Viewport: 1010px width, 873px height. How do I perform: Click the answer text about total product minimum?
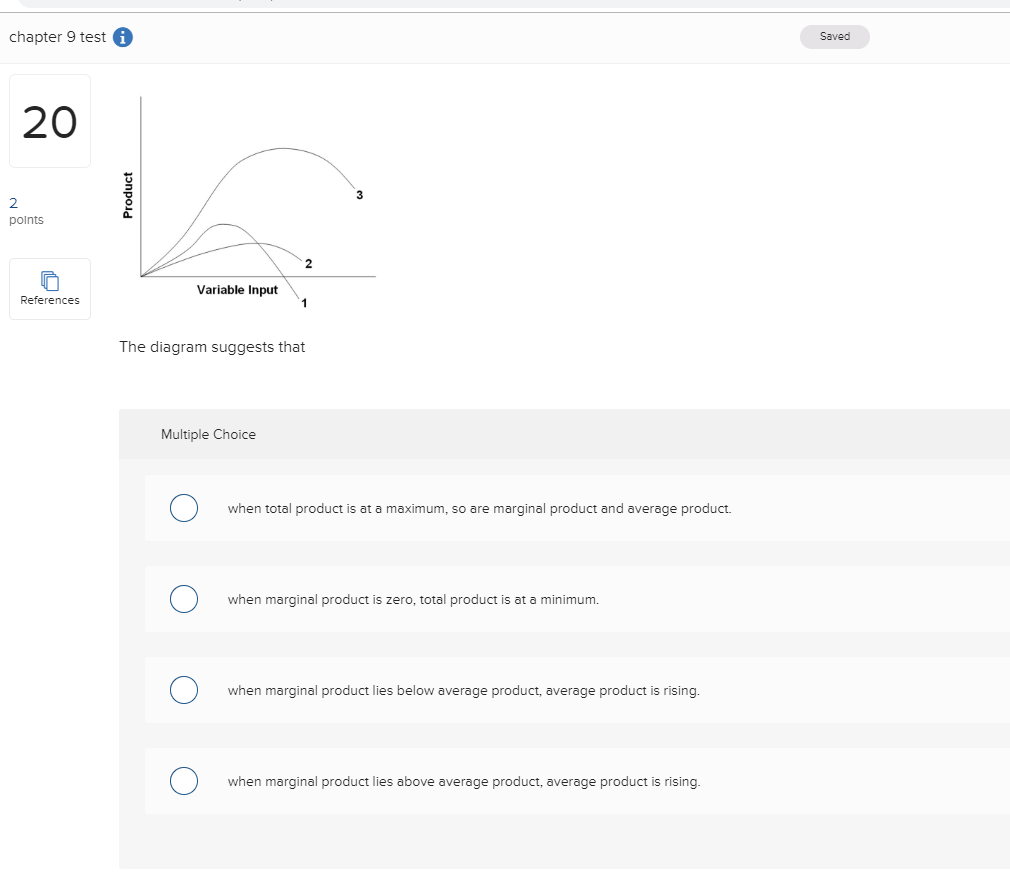(x=413, y=599)
